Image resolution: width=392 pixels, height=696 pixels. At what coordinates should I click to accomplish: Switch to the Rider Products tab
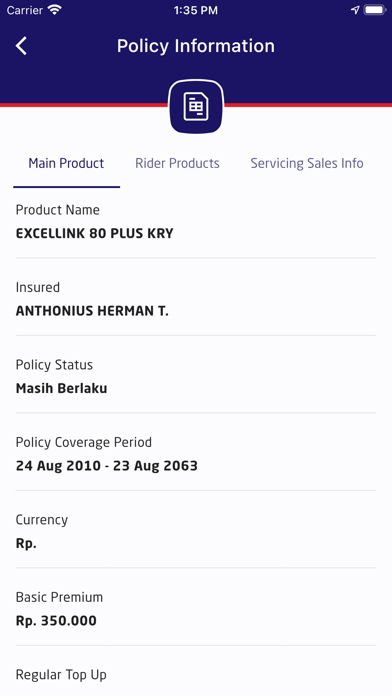(x=177, y=163)
